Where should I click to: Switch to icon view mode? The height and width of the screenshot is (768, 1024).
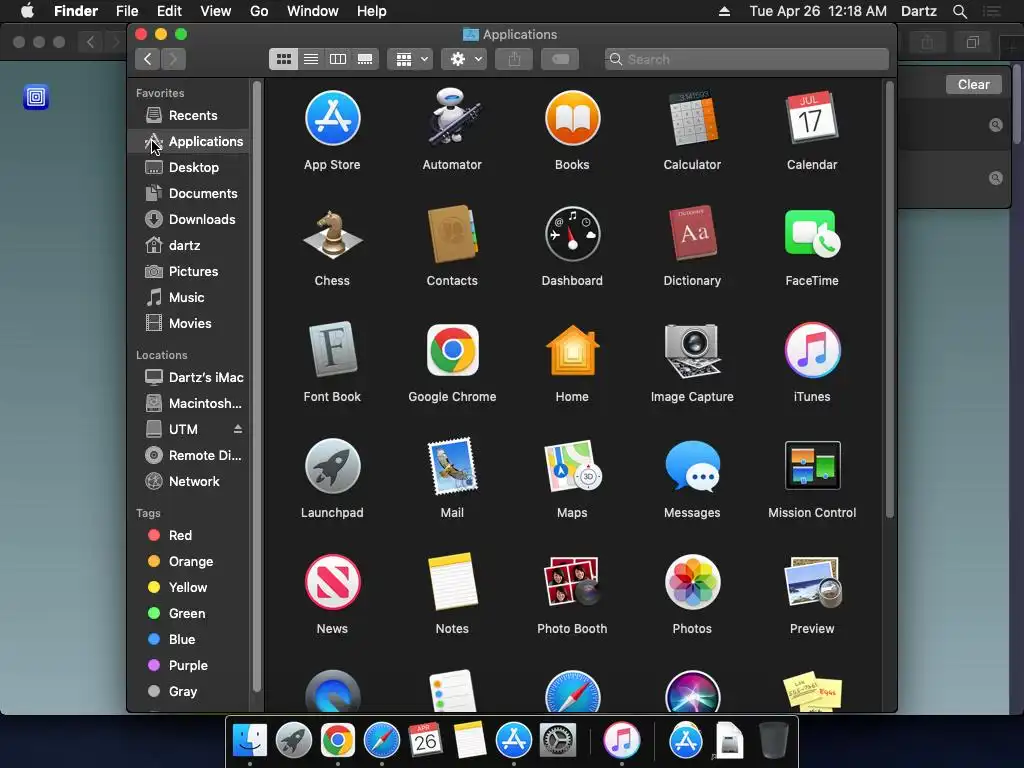283,59
